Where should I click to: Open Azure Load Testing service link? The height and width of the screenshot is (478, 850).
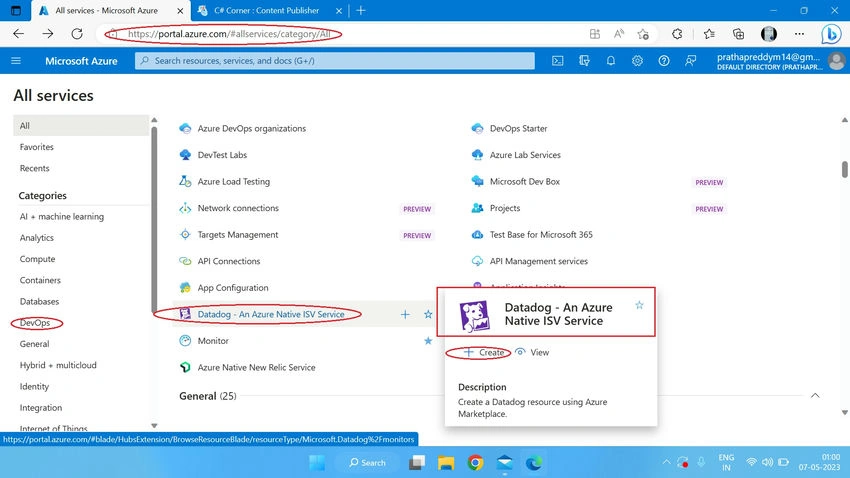pos(234,182)
